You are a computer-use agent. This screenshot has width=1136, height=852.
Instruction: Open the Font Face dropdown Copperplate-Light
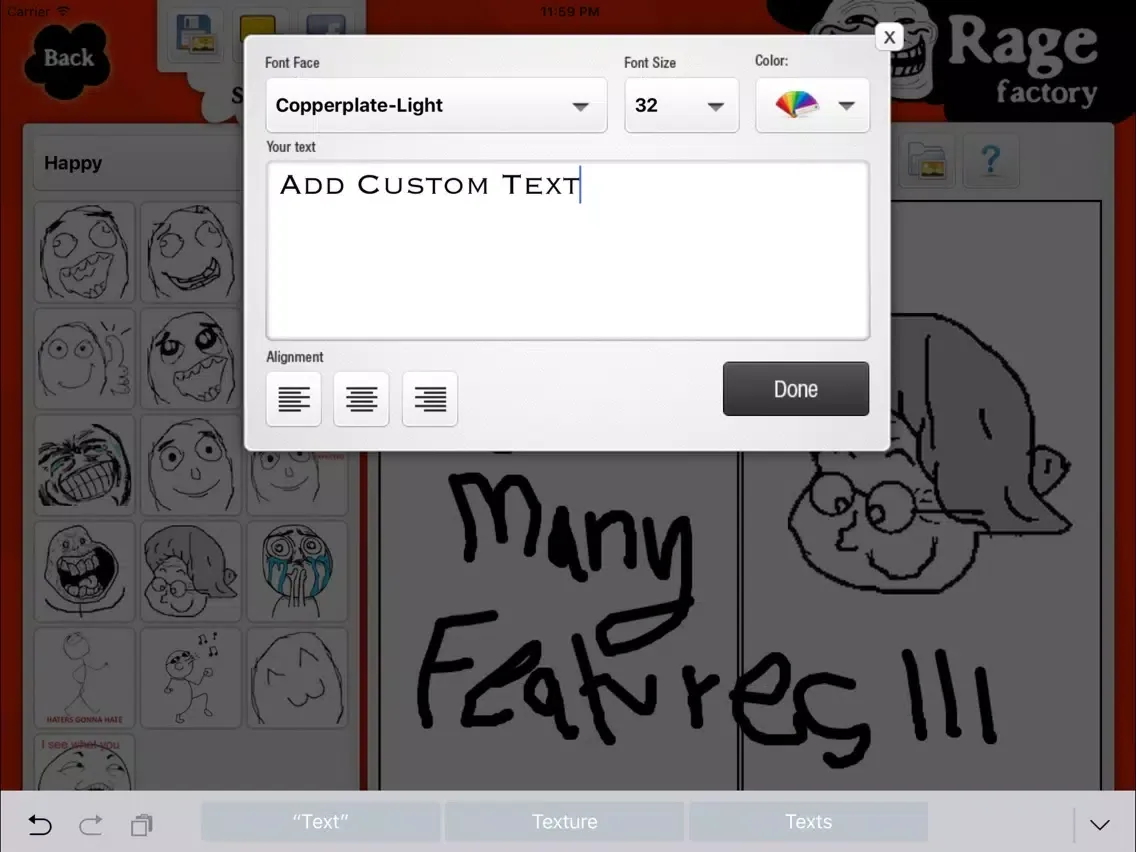(x=436, y=105)
